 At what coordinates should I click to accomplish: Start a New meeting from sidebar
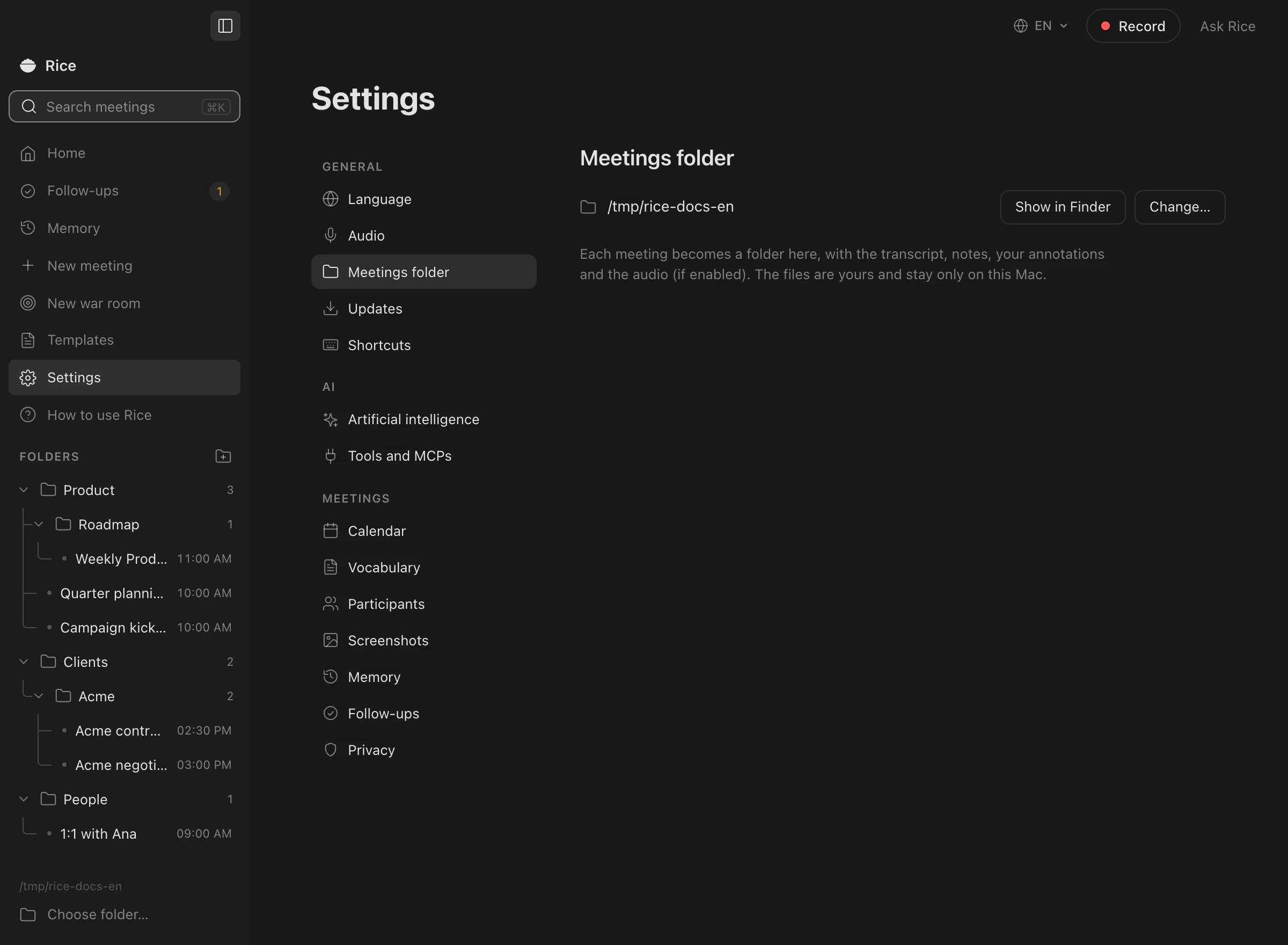(125, 265)
